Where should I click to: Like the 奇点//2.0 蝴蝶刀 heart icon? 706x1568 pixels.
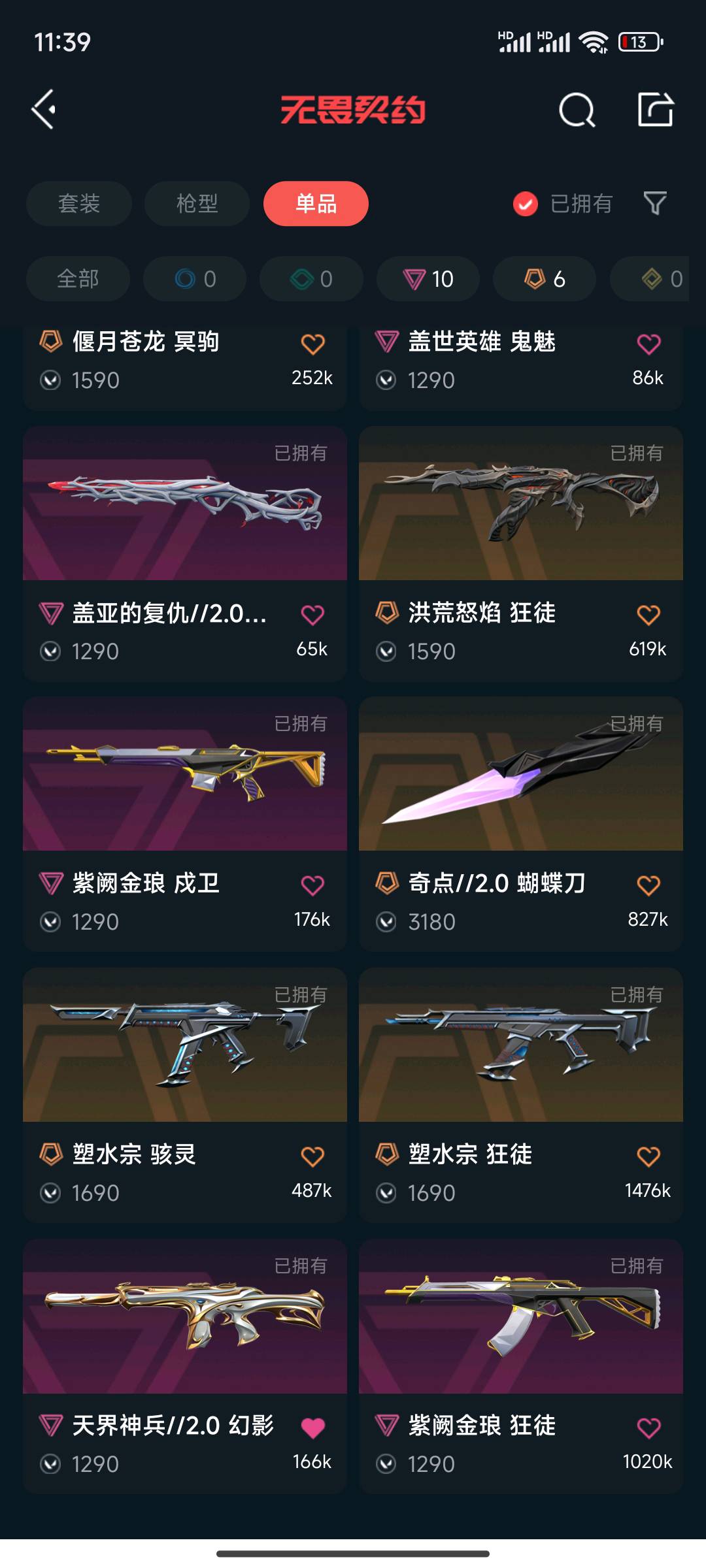click(648, 886)
